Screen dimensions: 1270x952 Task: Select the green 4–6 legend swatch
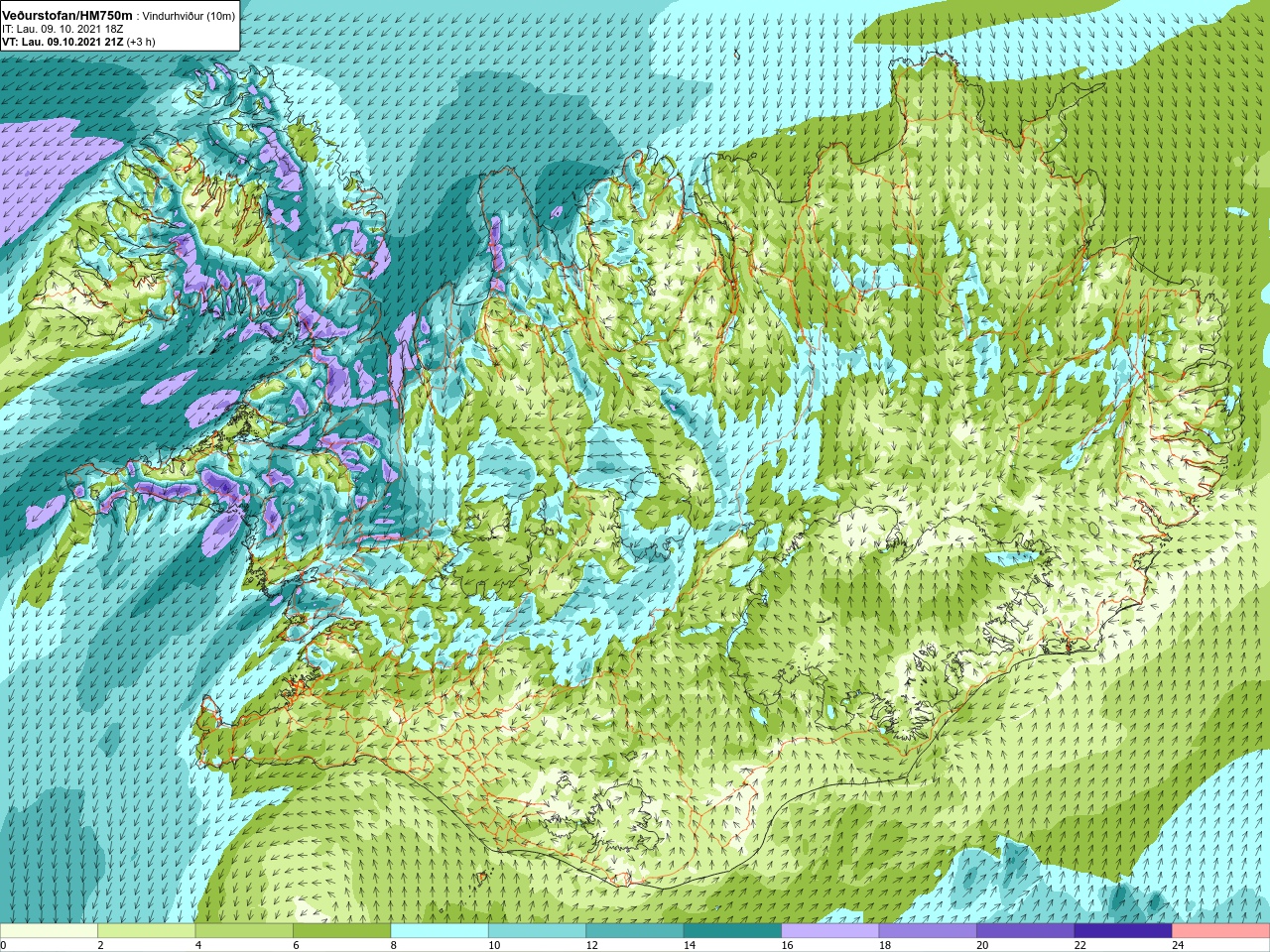pos(244,931)
